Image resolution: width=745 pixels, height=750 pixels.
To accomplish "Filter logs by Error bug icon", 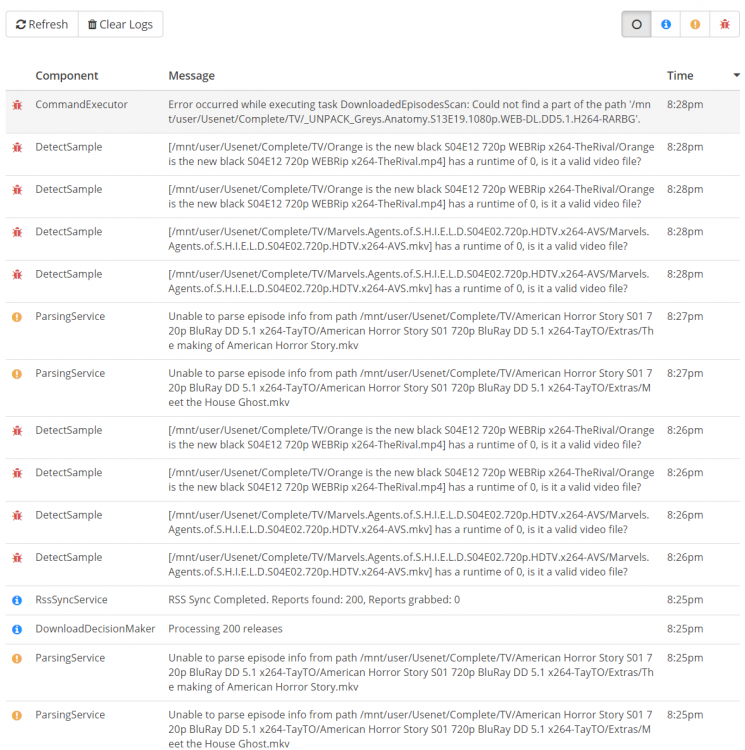I will coord(725,24).
